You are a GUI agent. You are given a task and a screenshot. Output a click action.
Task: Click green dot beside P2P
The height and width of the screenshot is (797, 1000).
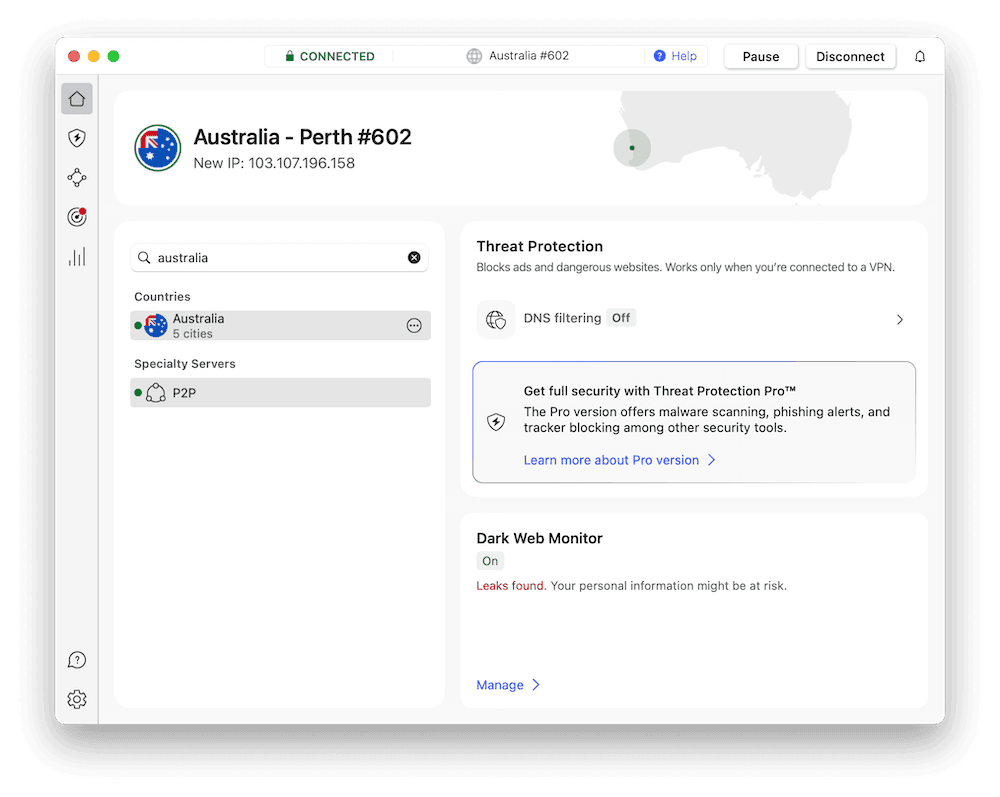[138, 393]
